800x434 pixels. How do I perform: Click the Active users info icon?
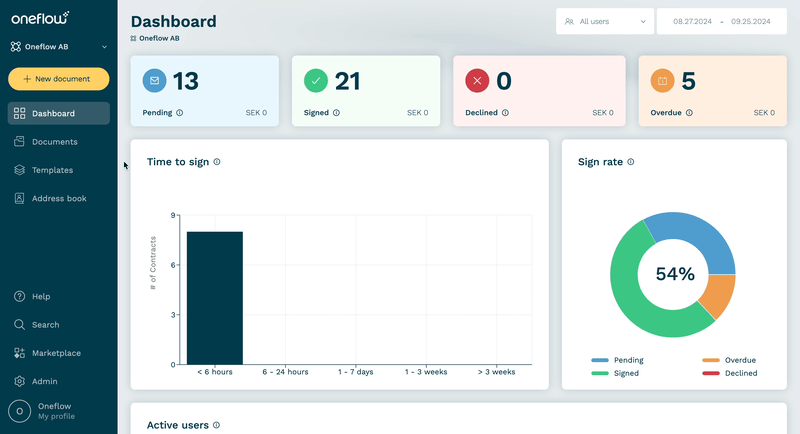click(216, 425)
